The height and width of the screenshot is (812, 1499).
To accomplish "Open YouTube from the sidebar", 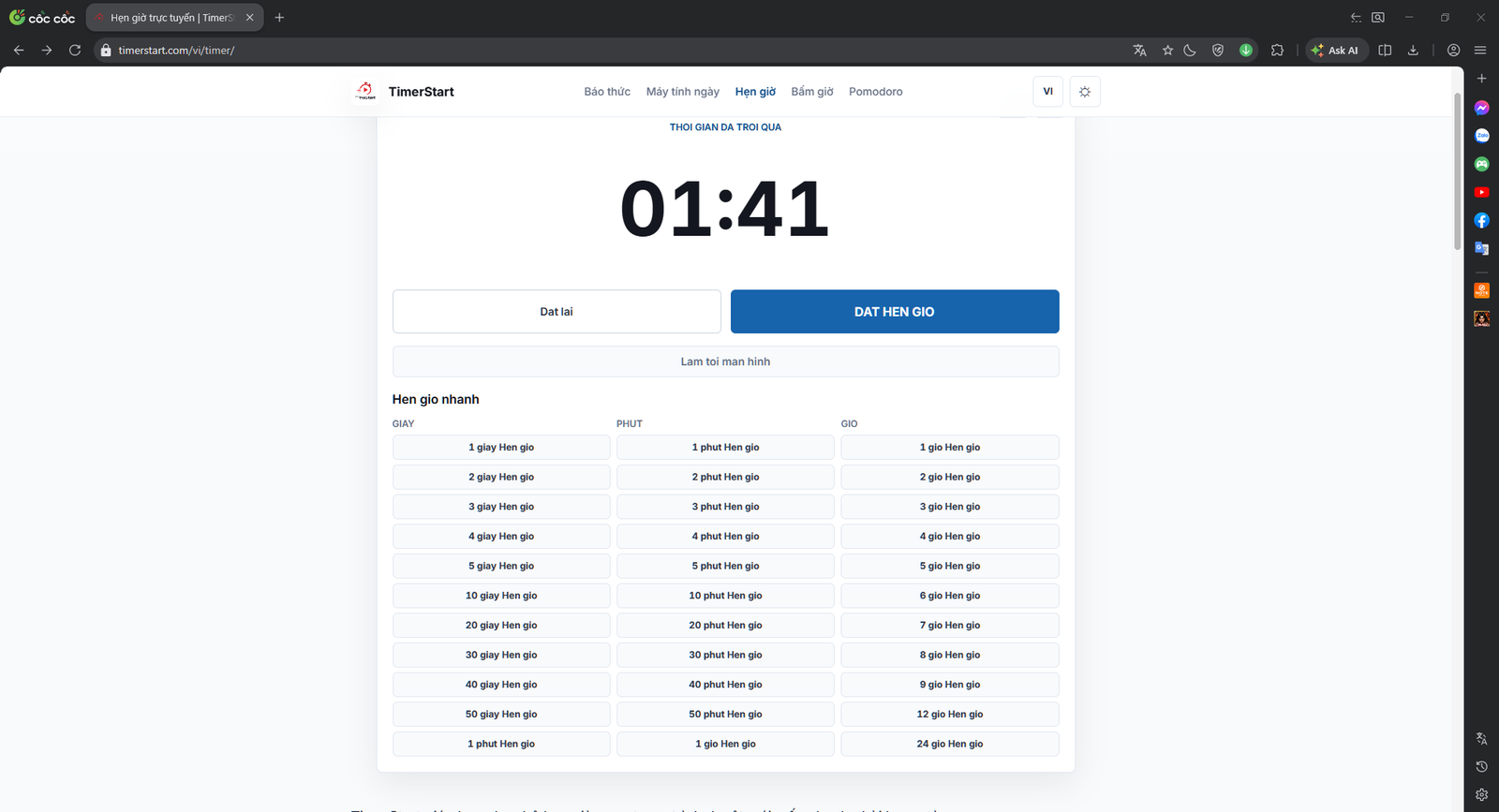I will [x=1481, y=192].
